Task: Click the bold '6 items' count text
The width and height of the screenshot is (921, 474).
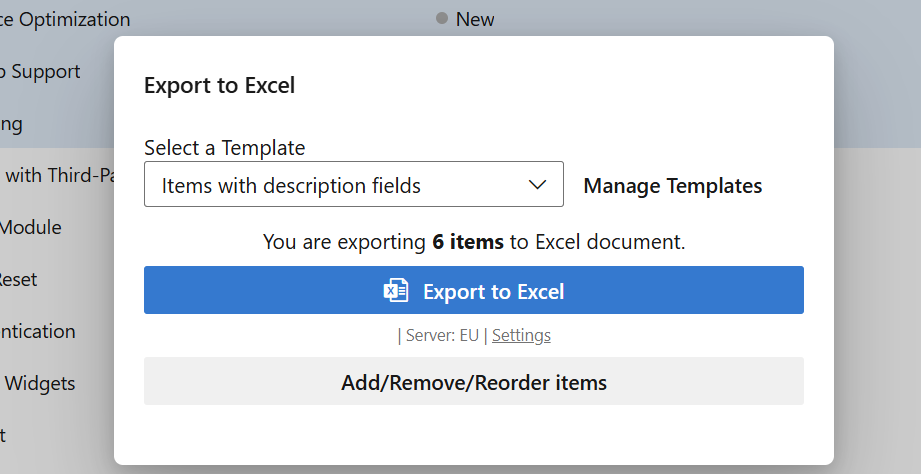Action: point(468,242)
